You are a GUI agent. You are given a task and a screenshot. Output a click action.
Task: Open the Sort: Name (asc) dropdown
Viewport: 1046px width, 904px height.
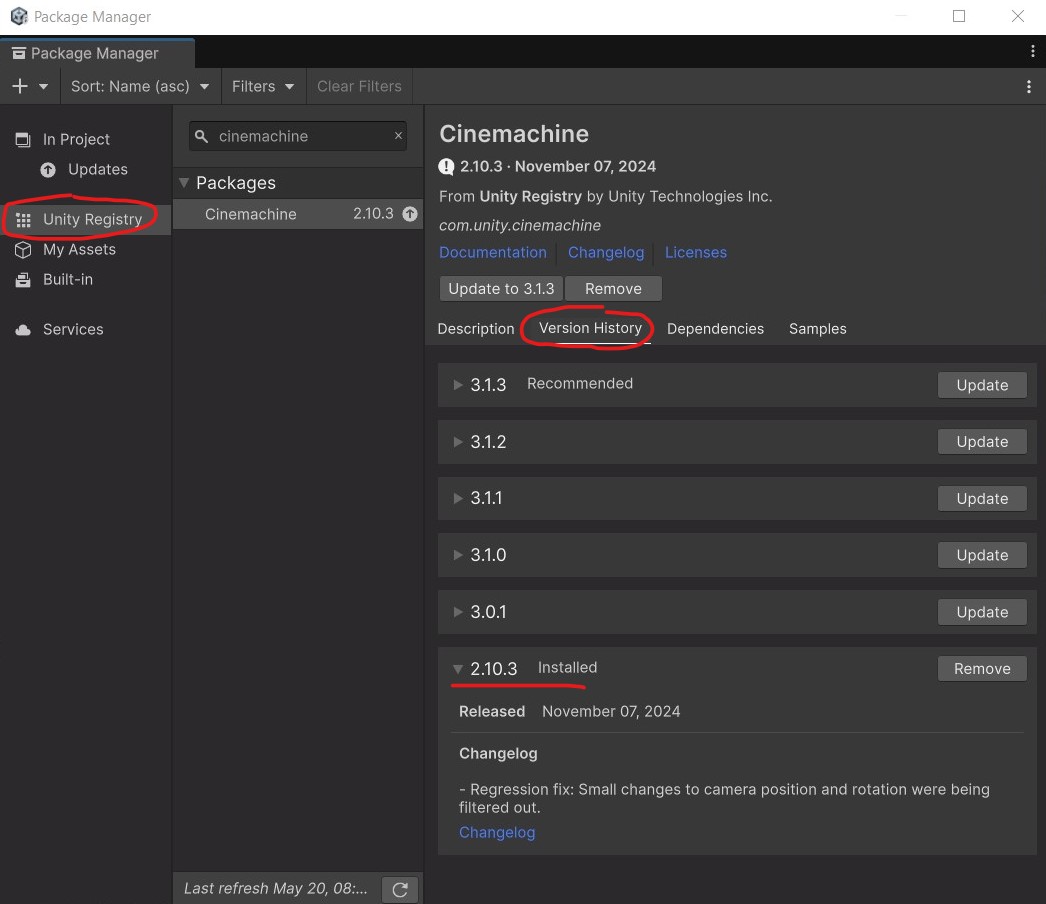pos(140,86)
